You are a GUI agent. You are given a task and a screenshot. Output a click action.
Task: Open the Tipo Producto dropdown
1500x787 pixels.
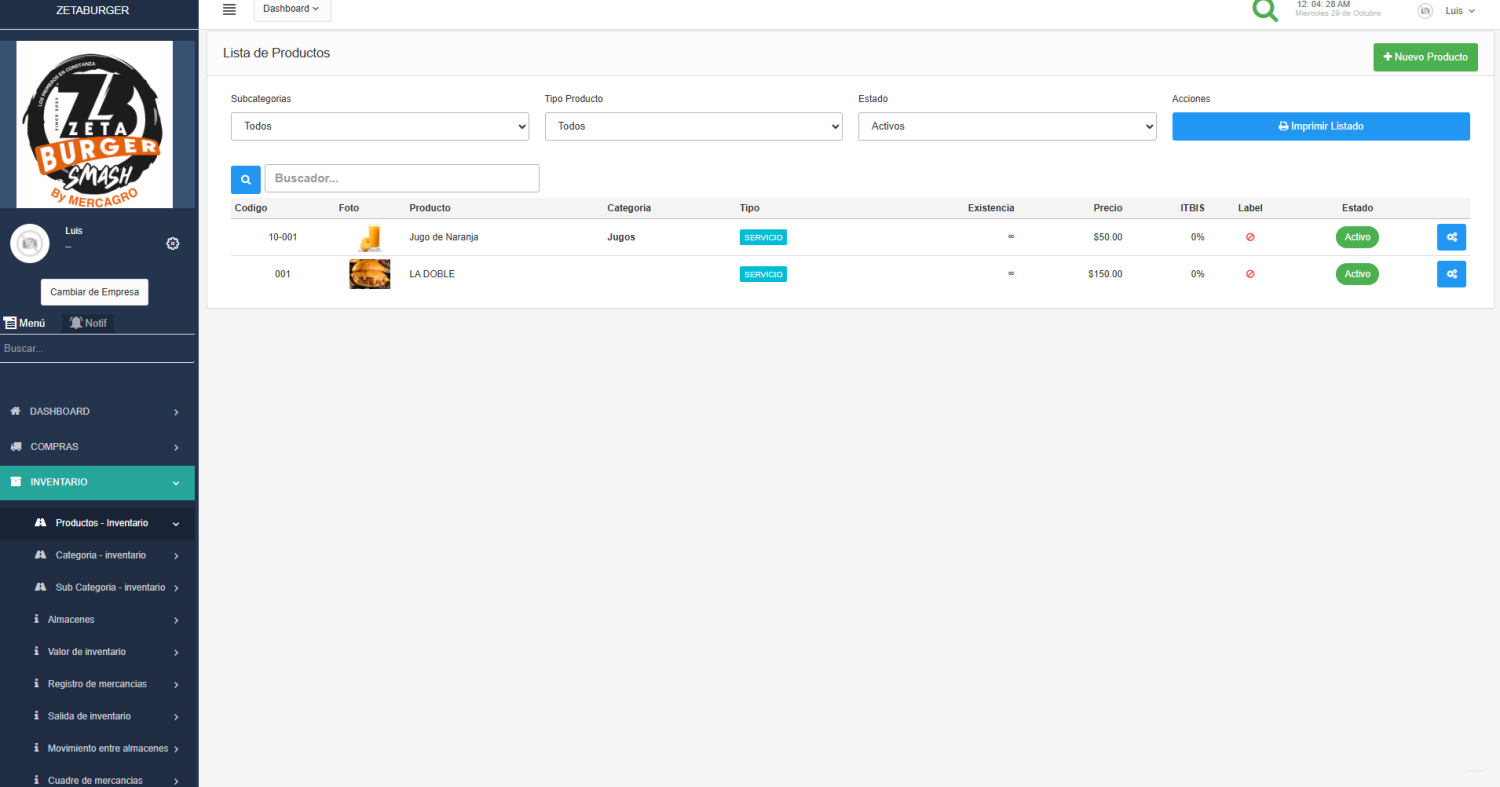tap(693, 126)
